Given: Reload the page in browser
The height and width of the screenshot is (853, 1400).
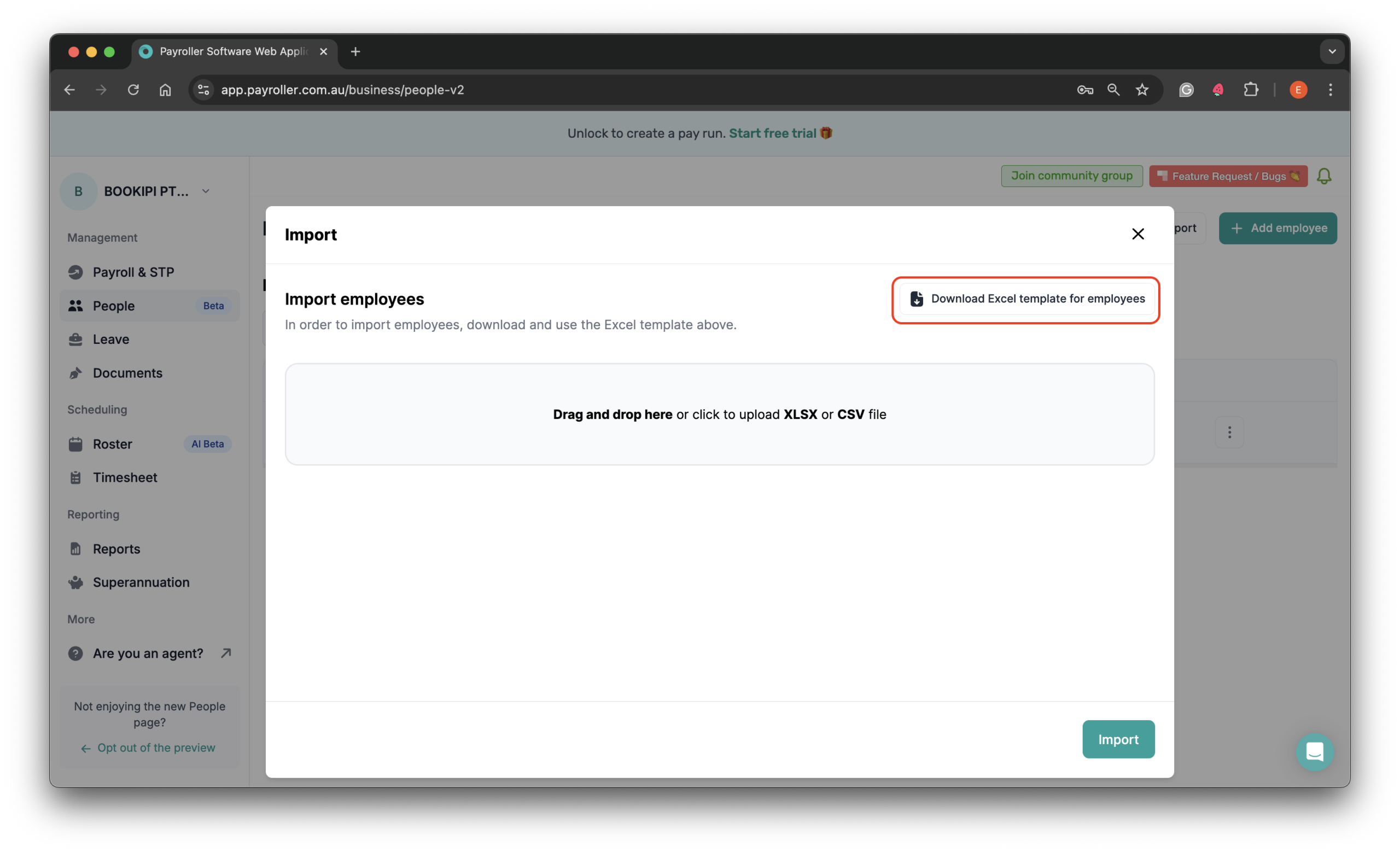Looking at the screenshot, I should (133, 90).
